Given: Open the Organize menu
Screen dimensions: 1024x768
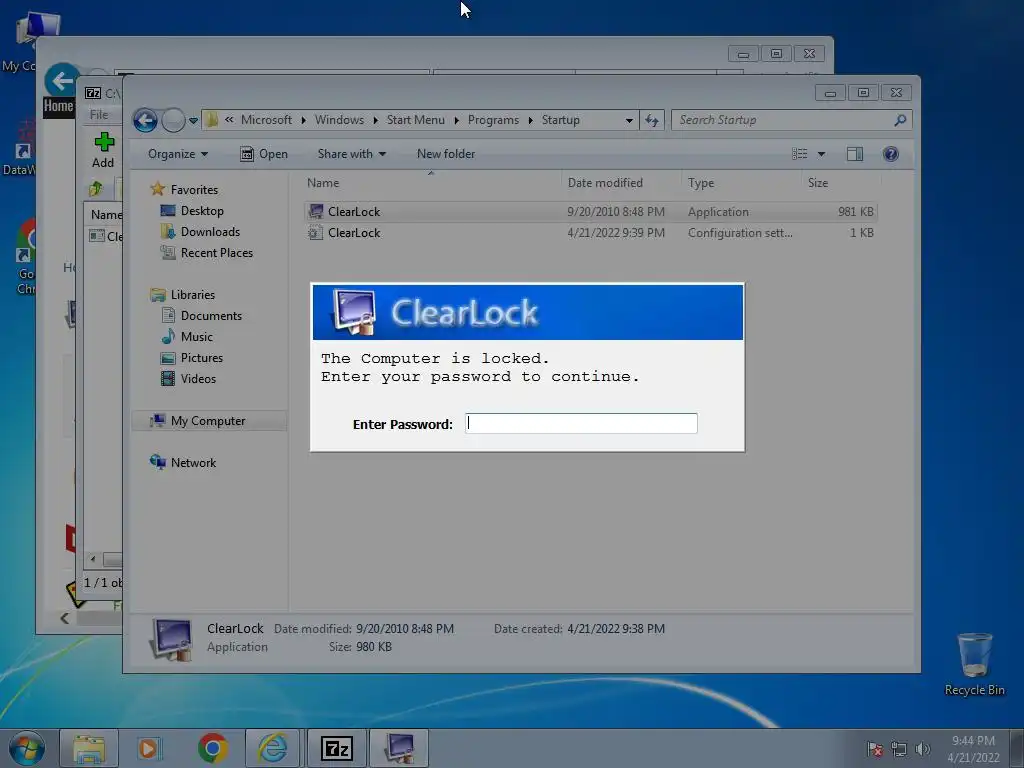Looking at the screenshot, I should point(178,154).
